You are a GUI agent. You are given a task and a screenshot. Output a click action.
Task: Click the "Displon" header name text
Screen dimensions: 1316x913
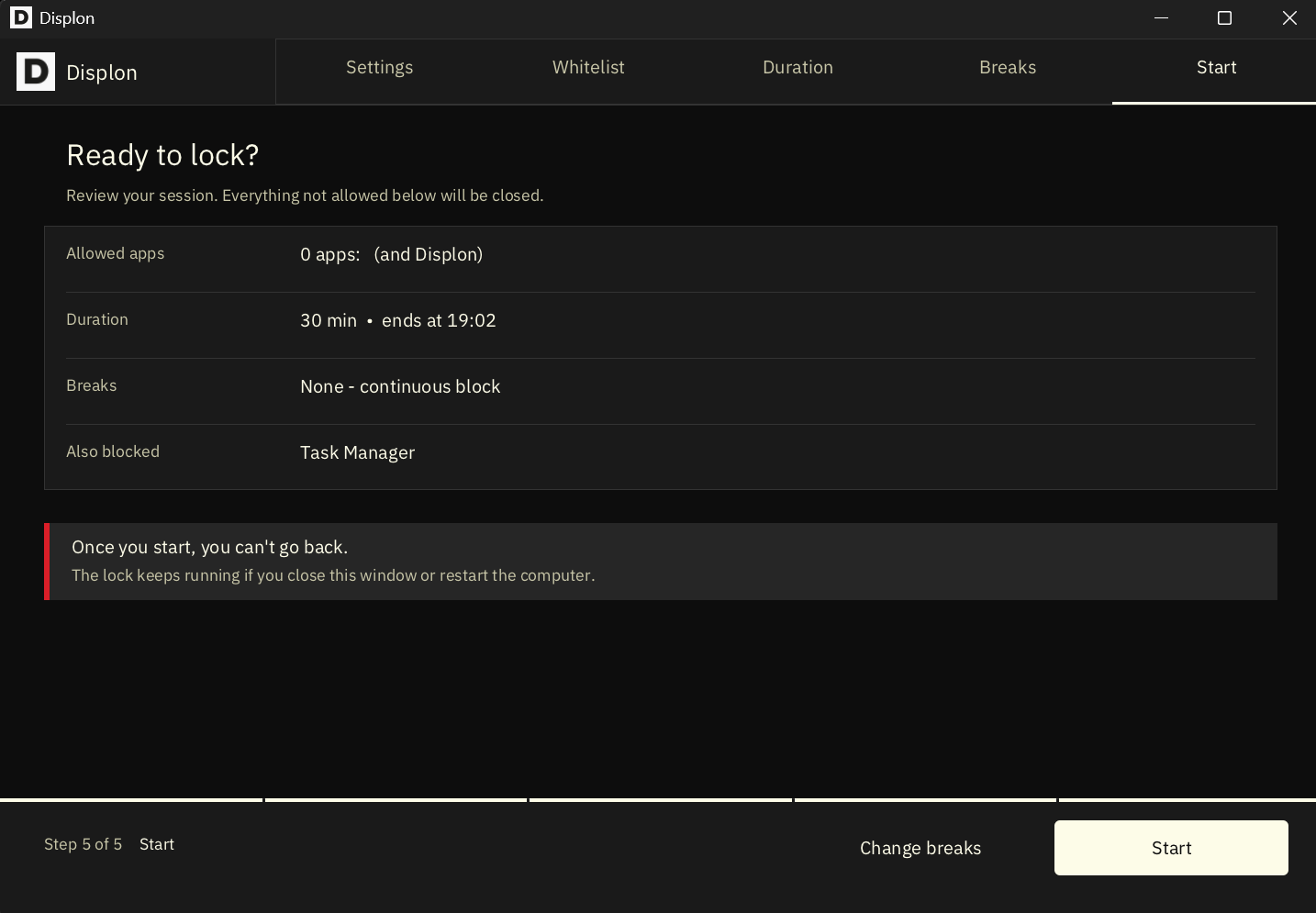pyautogui.click(x=101, y=72)
